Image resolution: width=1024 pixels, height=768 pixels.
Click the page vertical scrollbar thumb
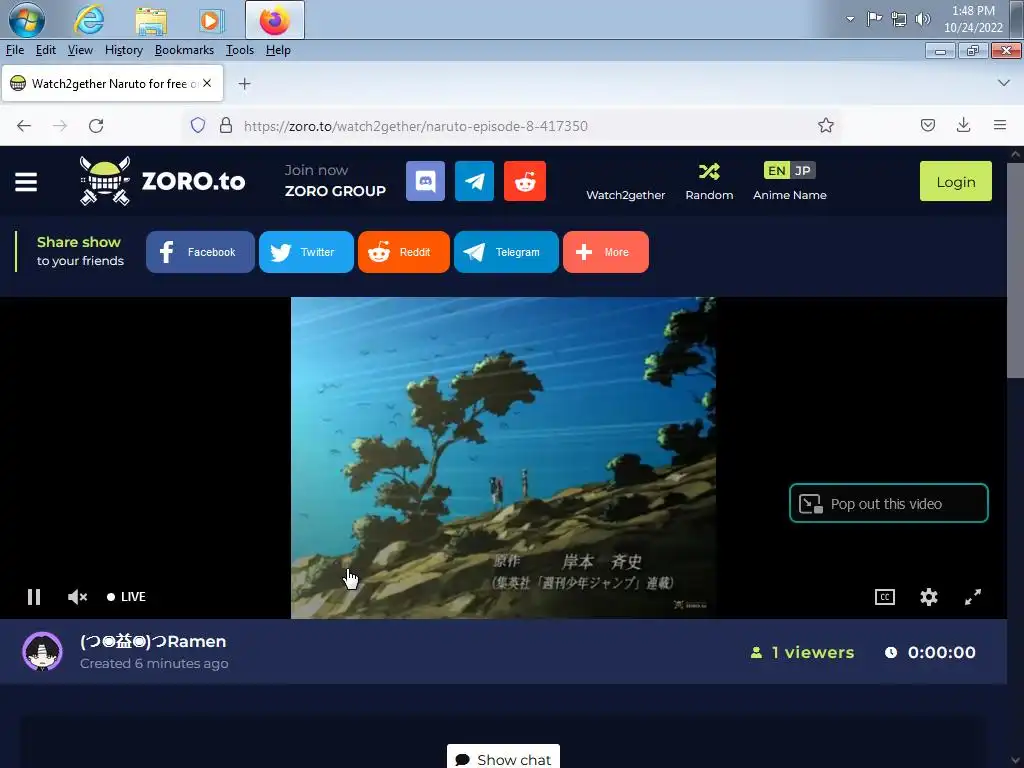point(1015,270)
